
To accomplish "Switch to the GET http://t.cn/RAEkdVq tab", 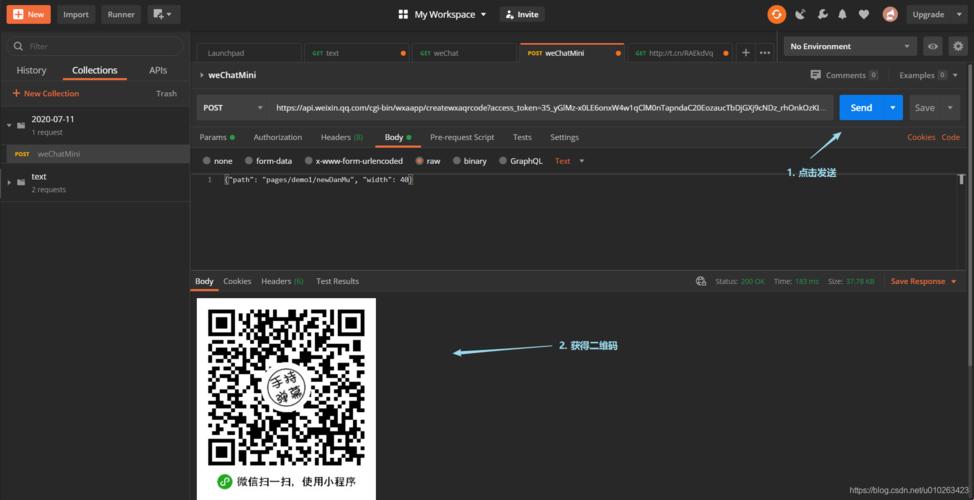I will (680, 53).
